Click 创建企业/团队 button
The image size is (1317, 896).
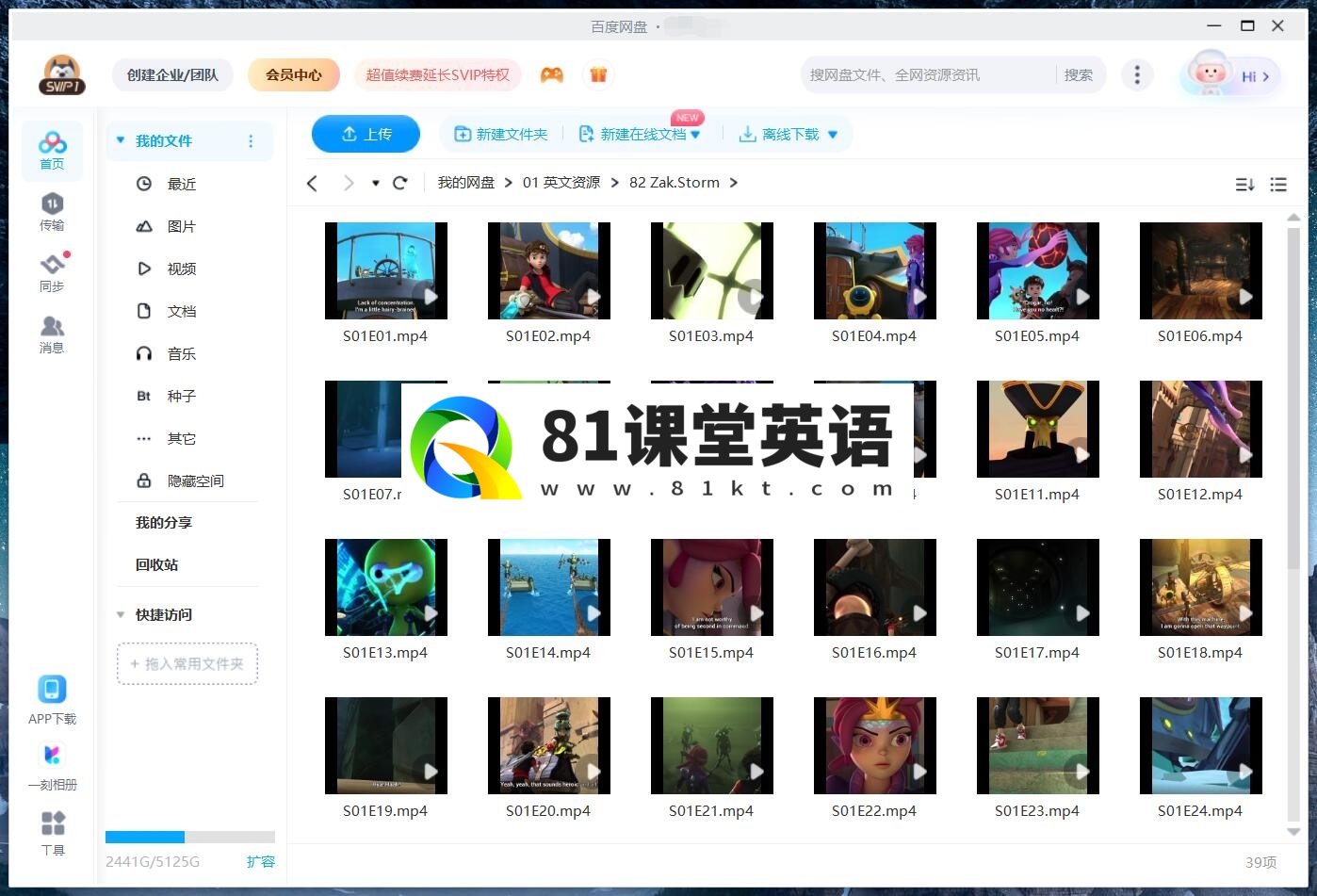(172, 74)
